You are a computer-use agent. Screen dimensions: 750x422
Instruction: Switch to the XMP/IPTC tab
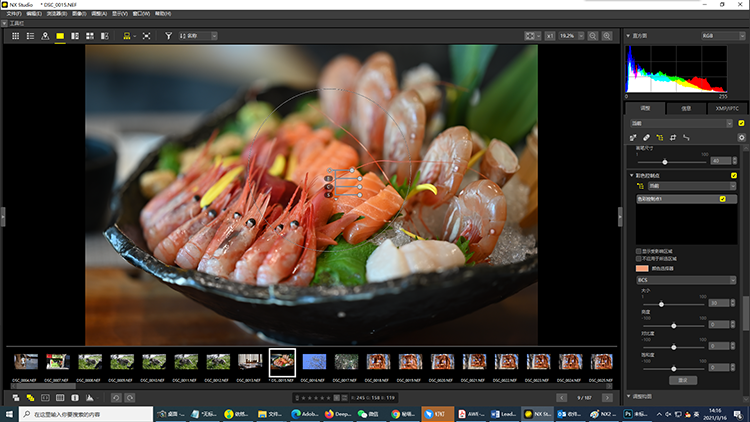click(727, 108)
